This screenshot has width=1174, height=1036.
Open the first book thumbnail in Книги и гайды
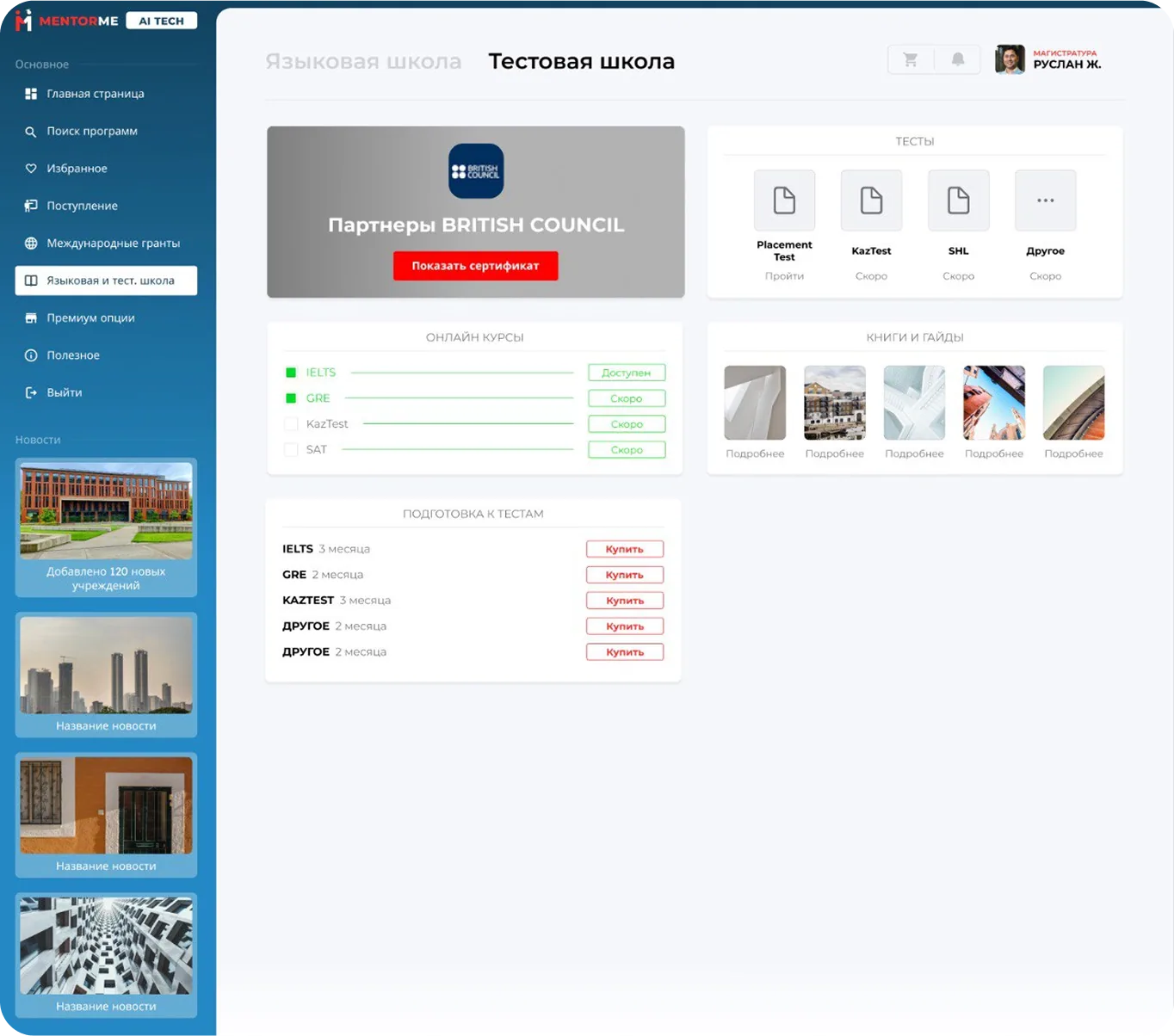[755, 403]
